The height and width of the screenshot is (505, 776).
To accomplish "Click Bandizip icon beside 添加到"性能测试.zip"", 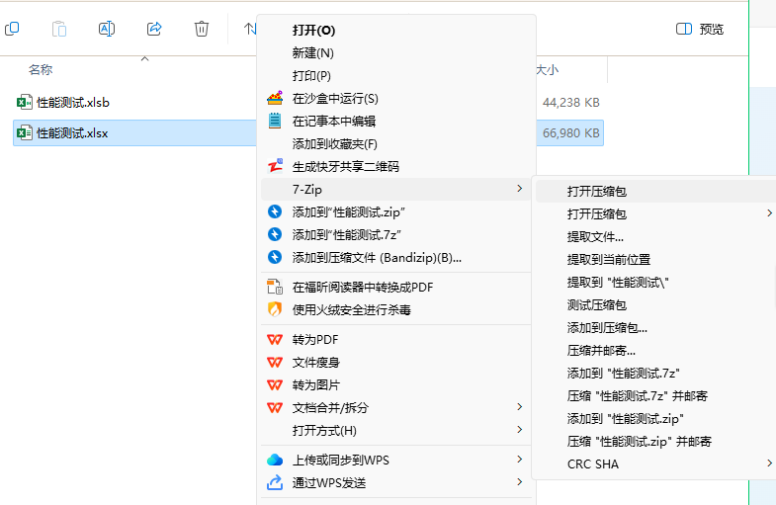I will (275, 212).
